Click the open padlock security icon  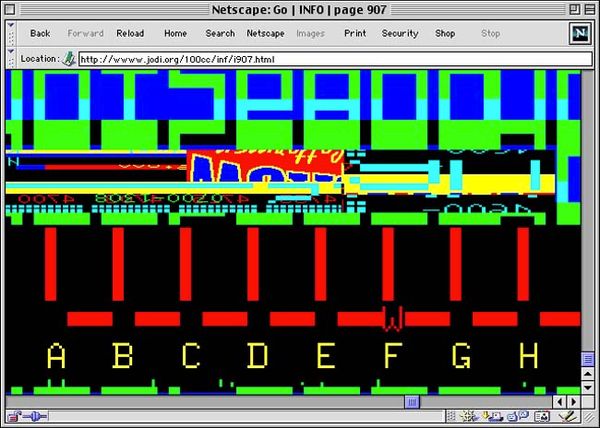[x=15, y=416]
